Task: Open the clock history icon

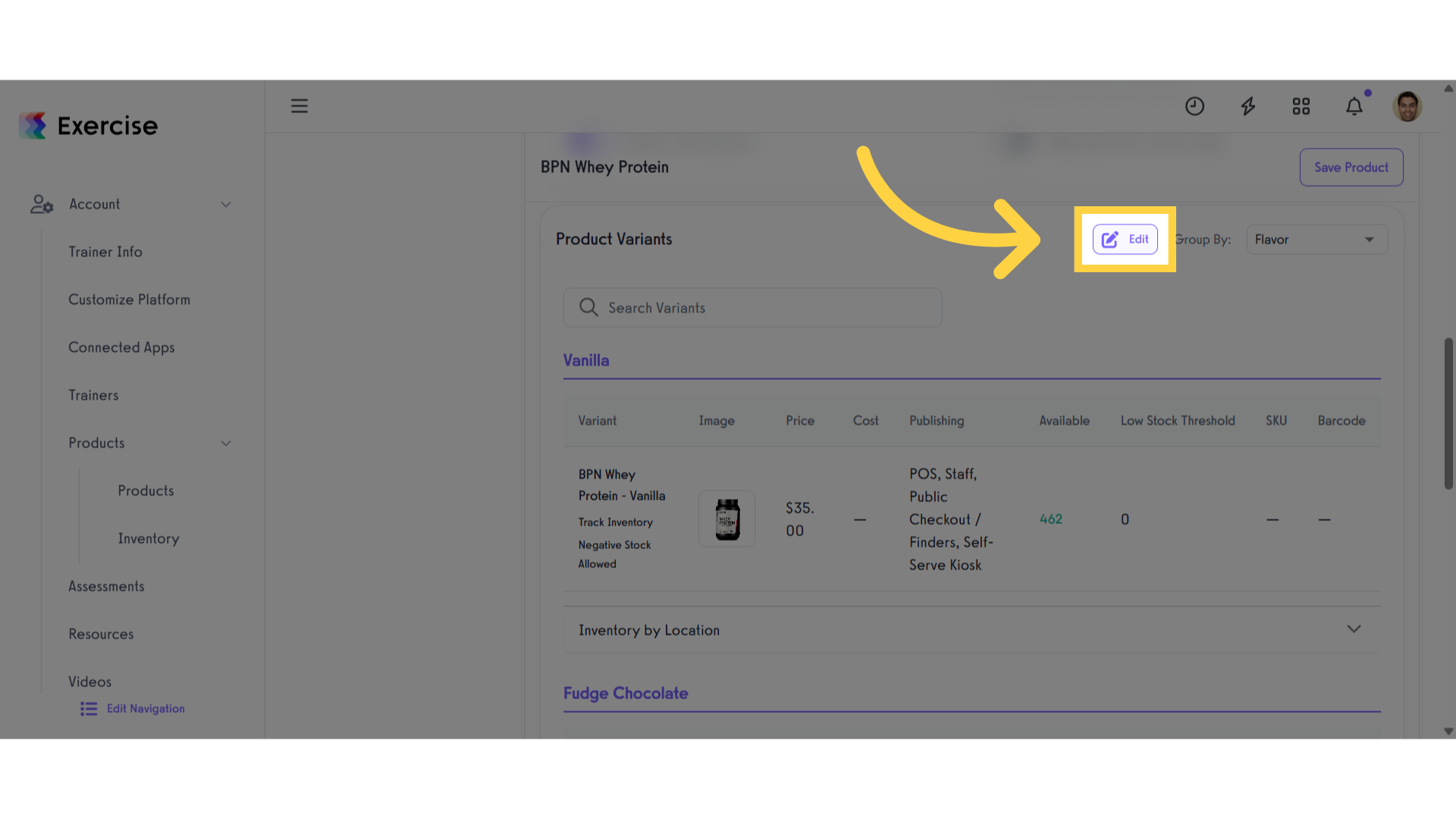Action: tap(1194, 106)
